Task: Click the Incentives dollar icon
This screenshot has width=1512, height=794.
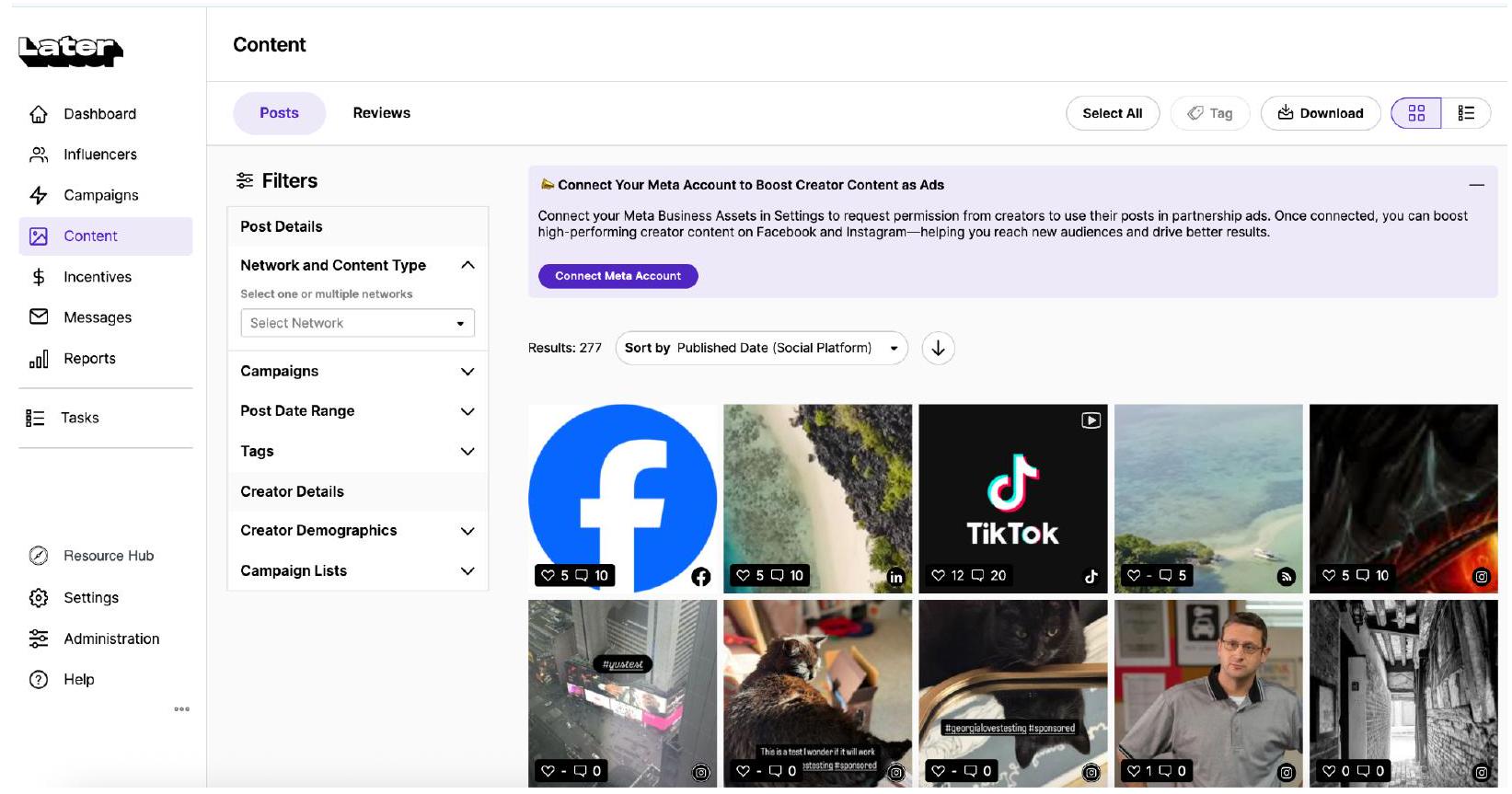Action: coord(39,277)
